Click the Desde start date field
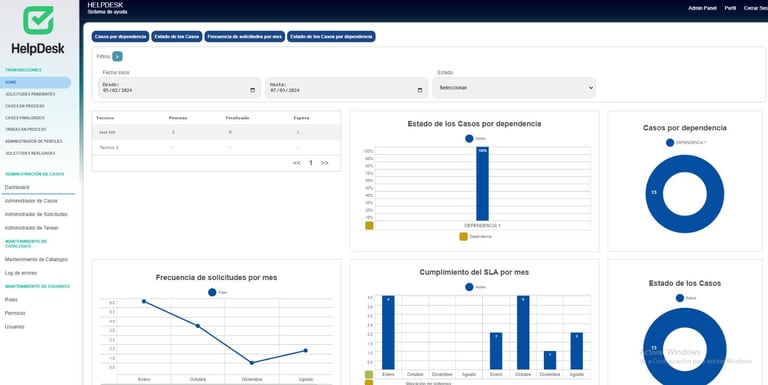 click(179, 88)
